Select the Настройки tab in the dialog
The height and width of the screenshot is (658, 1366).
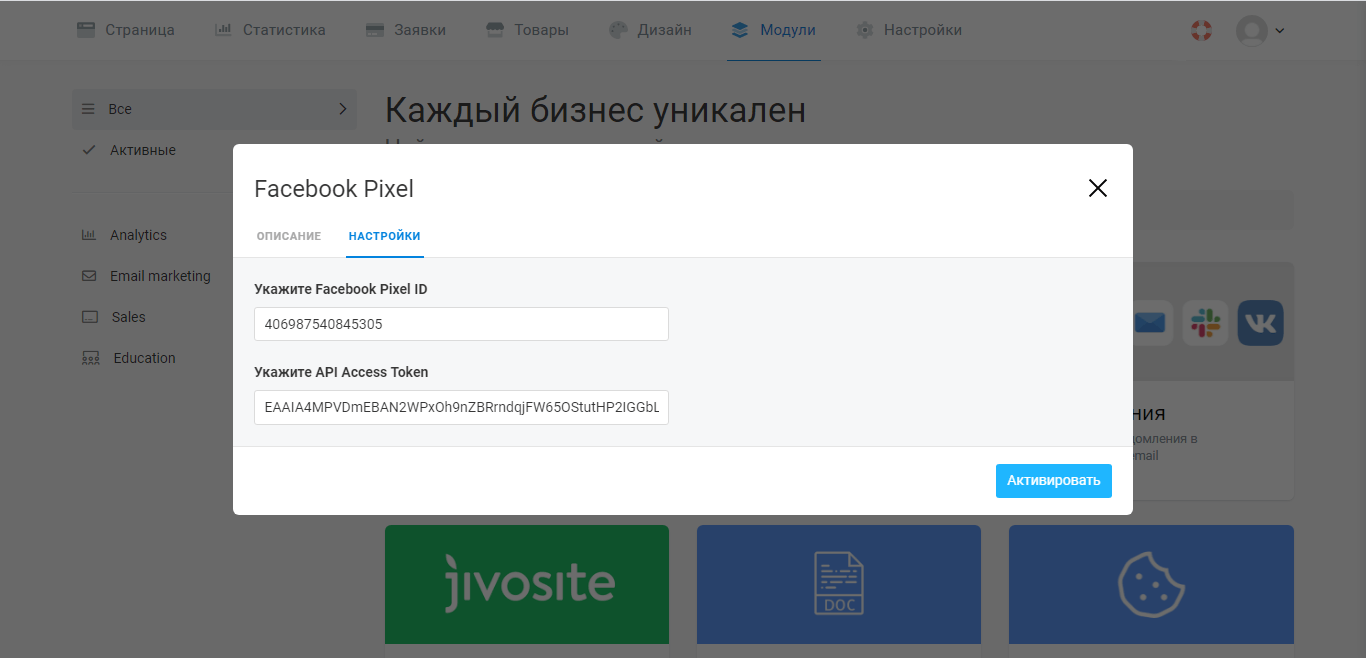pos(385,236)
